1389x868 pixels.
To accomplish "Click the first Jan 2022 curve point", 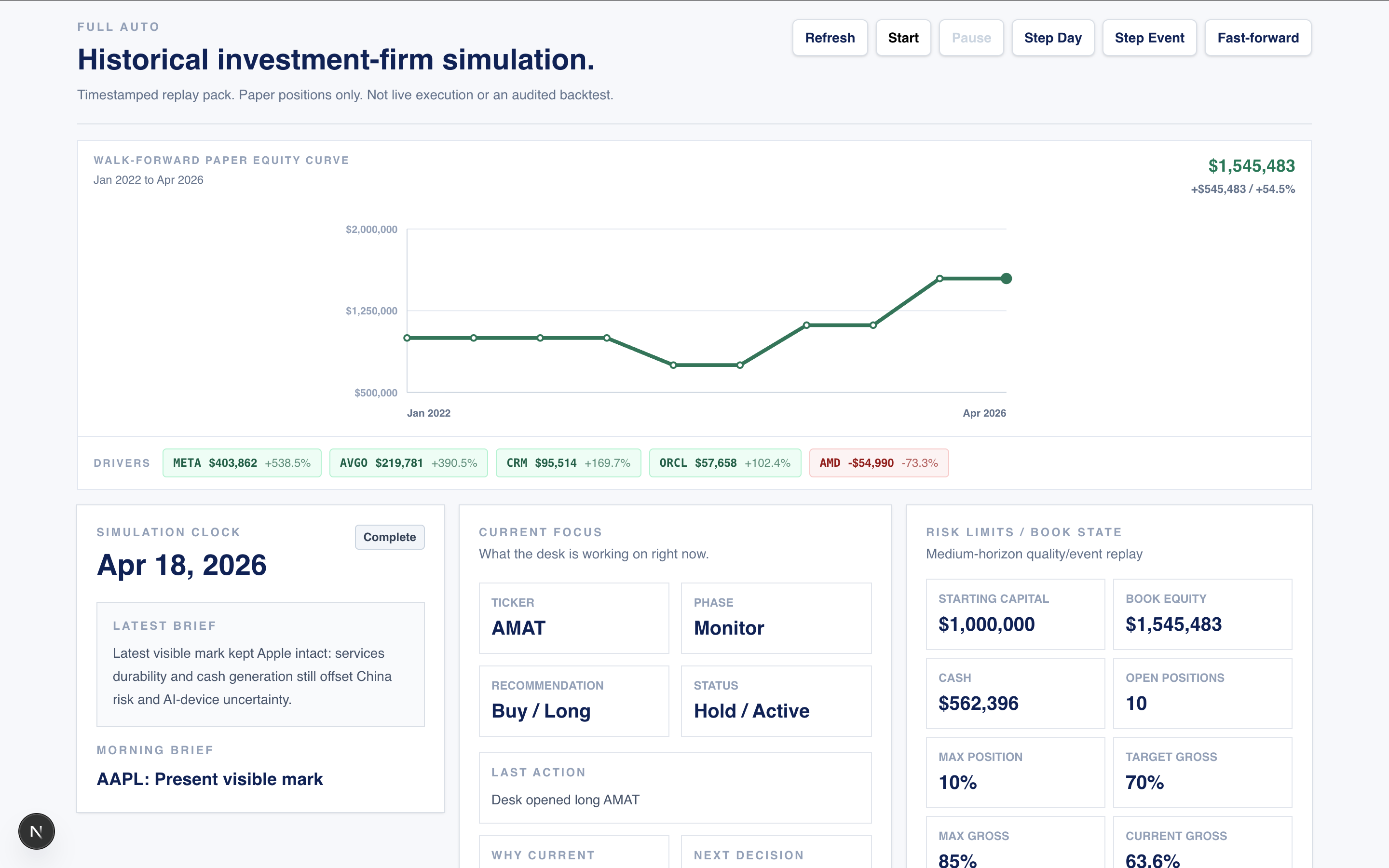I will click(x=407, y=338).
